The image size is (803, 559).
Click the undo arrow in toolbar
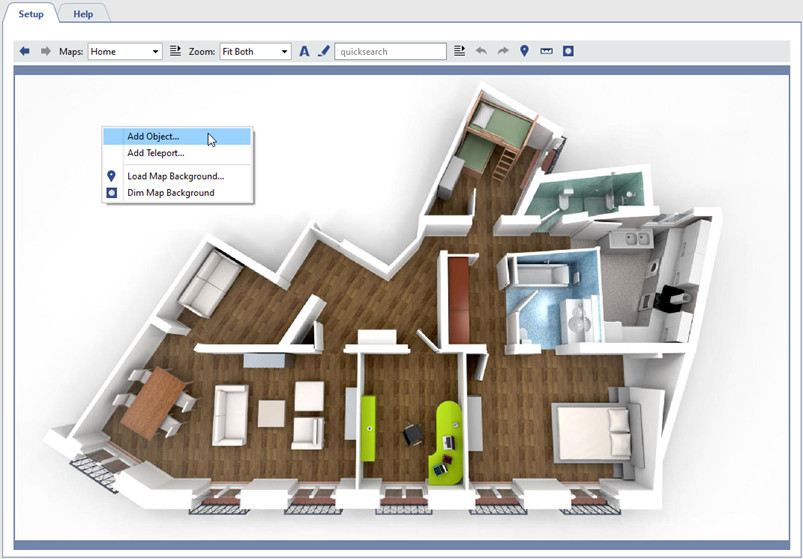coord(481,51)
